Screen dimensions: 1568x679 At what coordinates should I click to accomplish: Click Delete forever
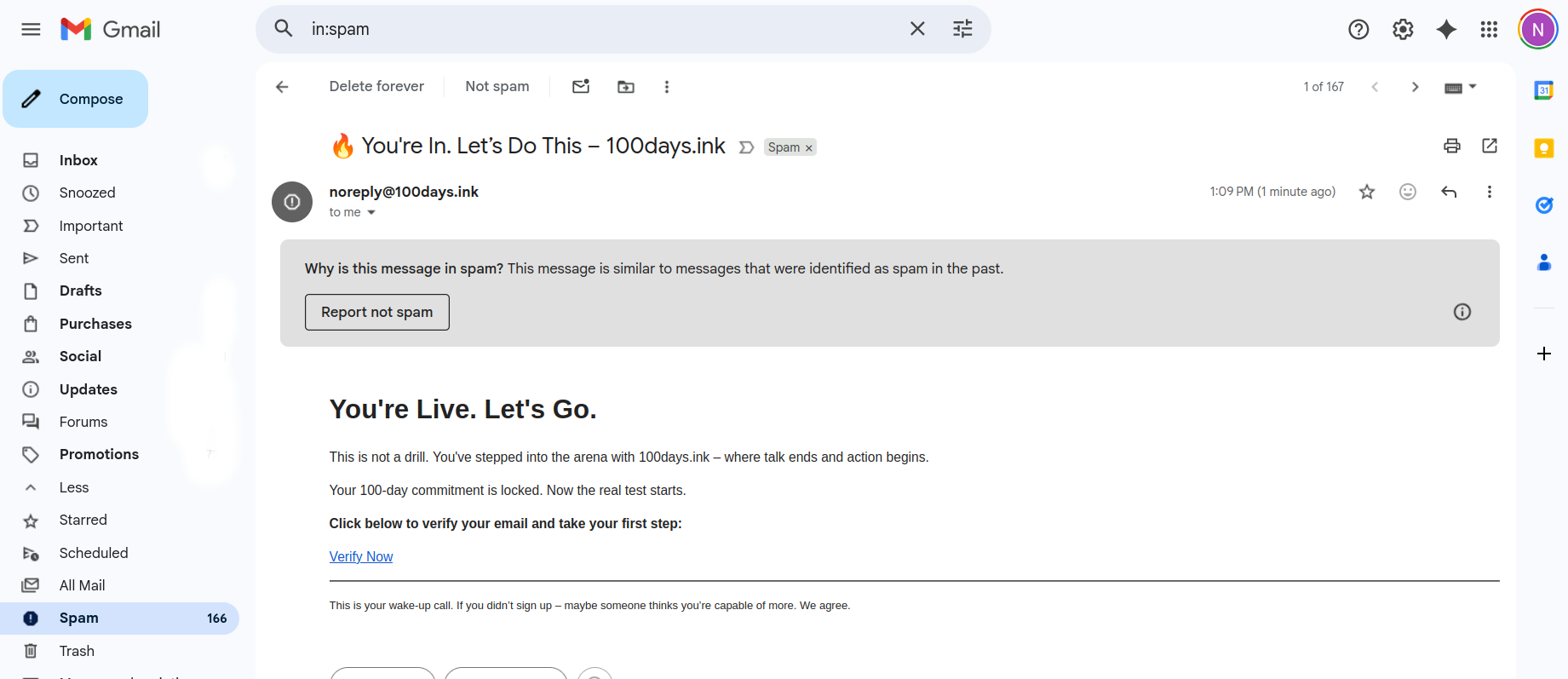coord(376,86)
